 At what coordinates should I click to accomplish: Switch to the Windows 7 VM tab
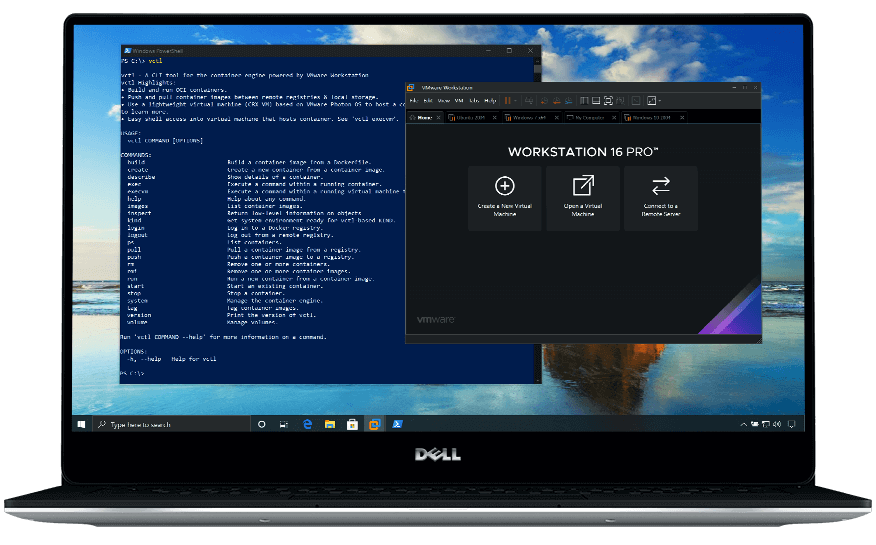[x=531, y=118]
